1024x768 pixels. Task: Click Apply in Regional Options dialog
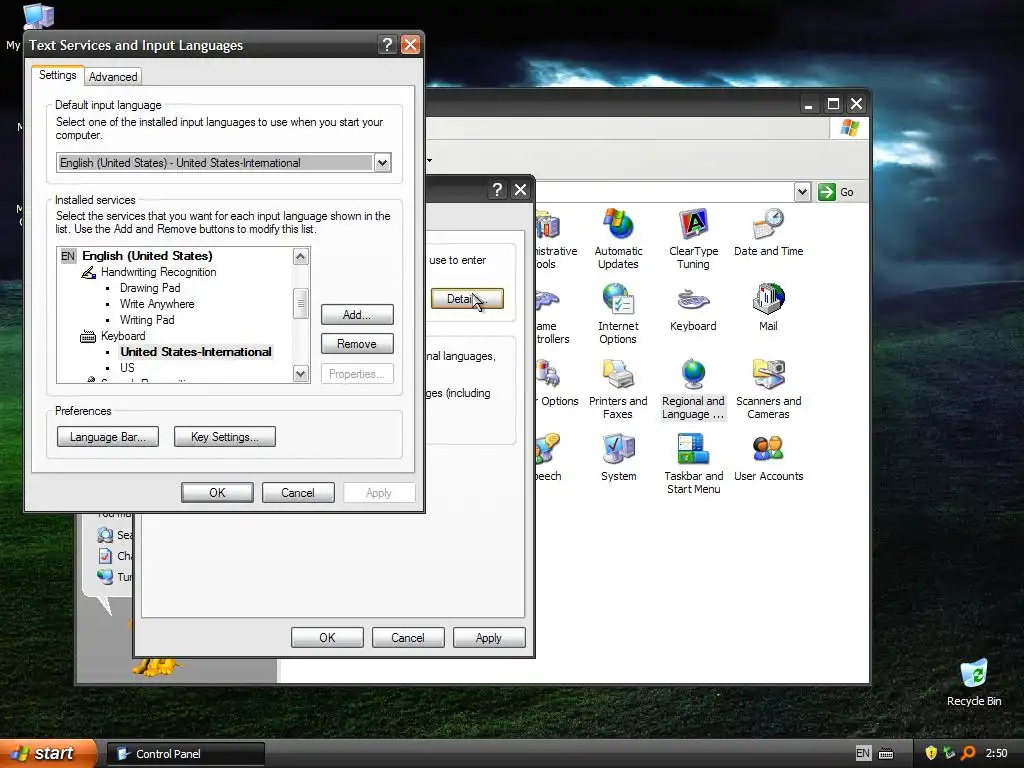point(488,637)
